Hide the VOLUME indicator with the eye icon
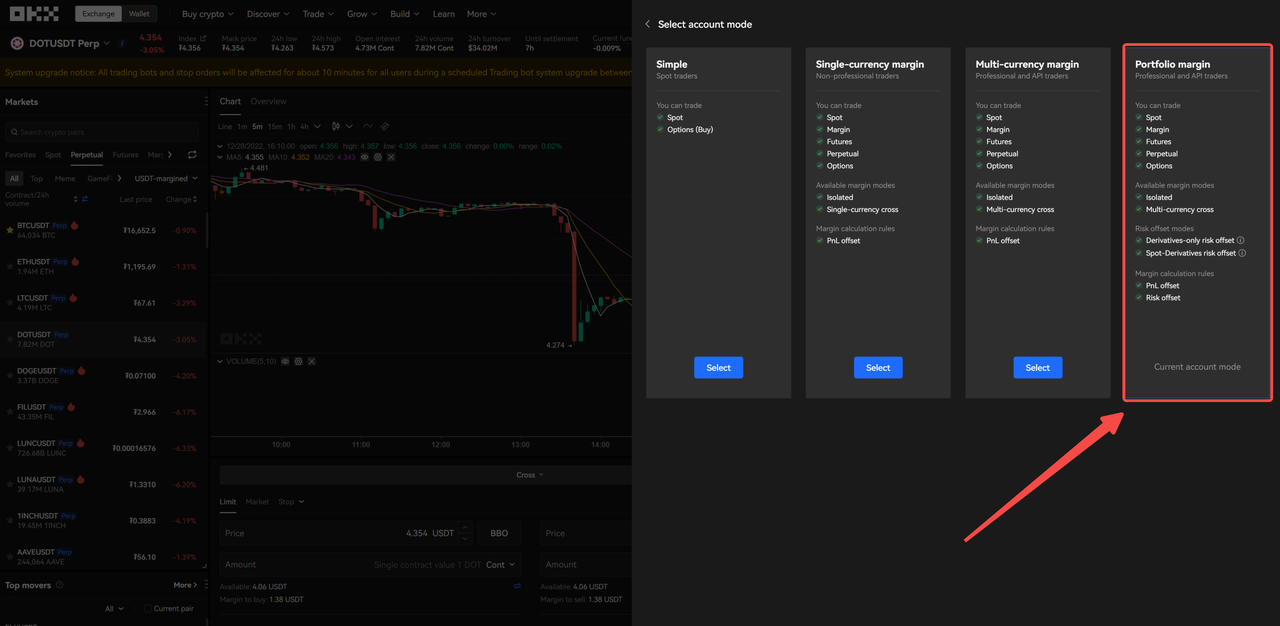This screenshot has width=1280, height=626. pyautogui.click(x=285, y=361)
